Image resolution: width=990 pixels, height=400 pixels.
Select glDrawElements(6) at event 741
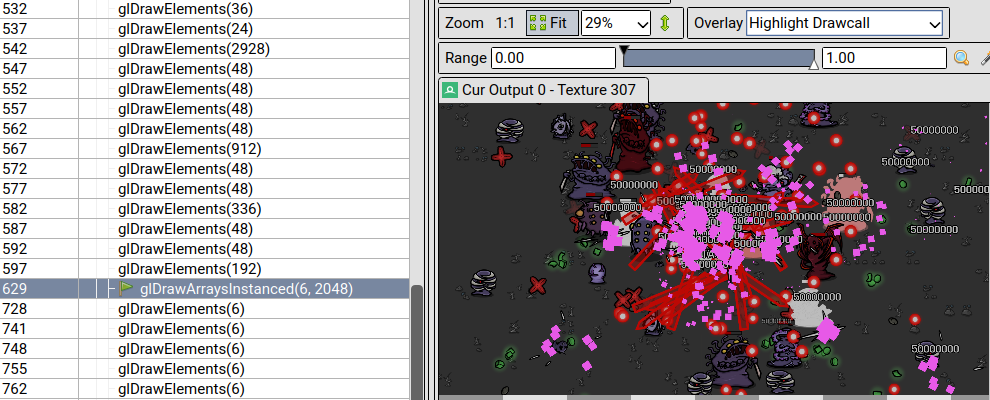(181, 329)
